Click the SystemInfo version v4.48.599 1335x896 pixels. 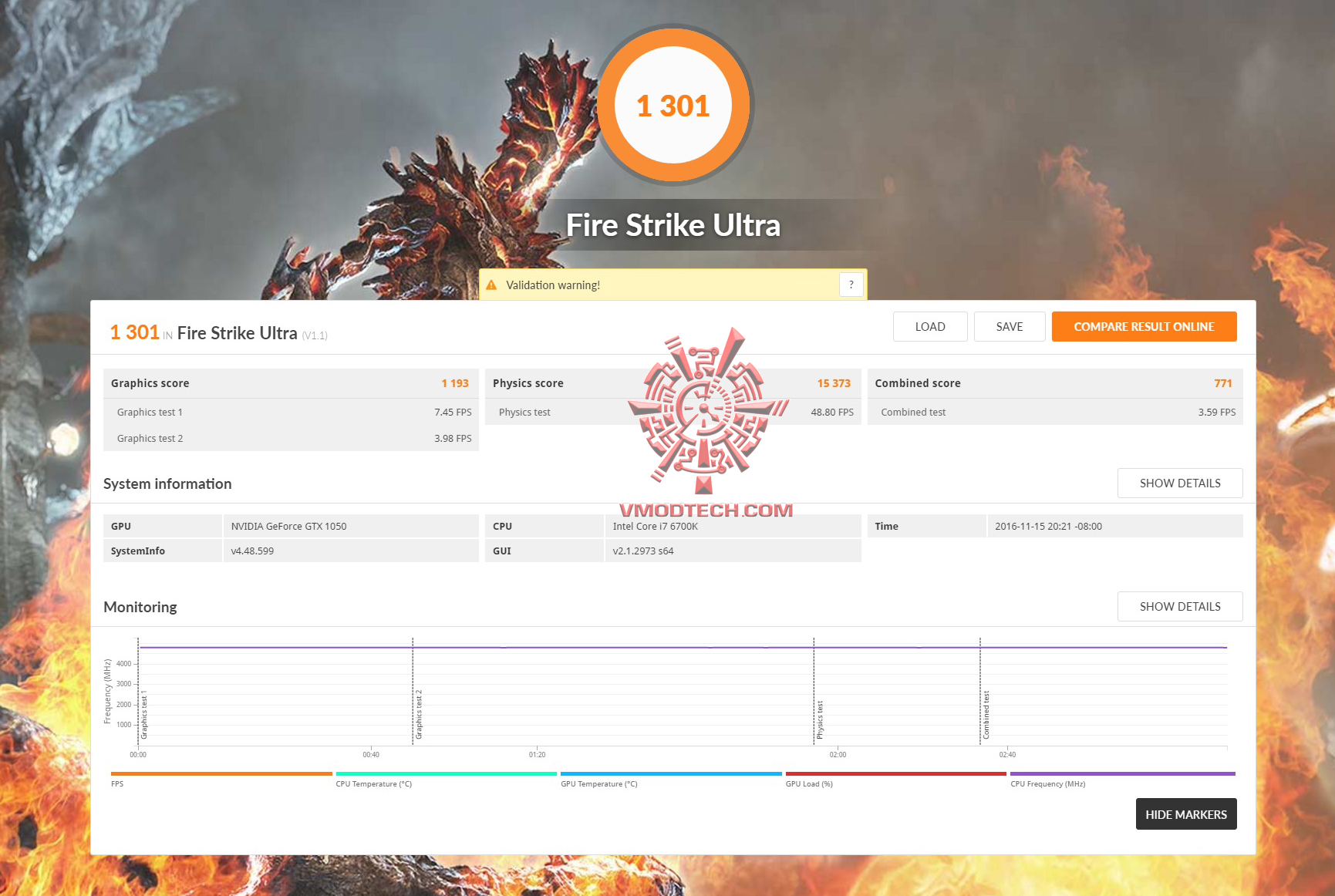coord(252,551)
